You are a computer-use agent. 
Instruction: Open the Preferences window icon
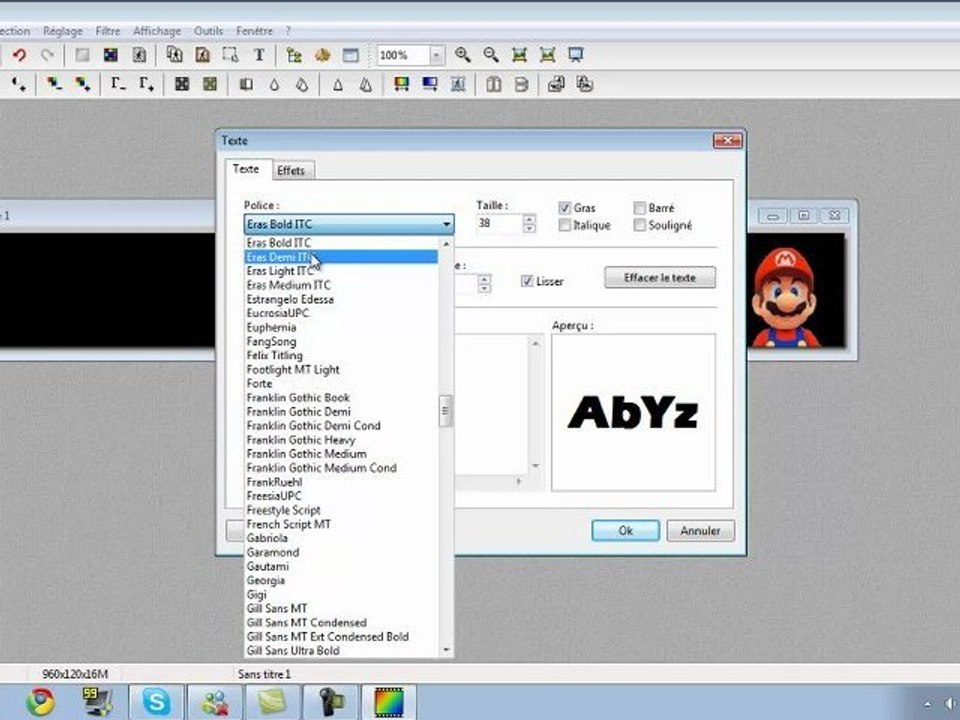point(351,55)
